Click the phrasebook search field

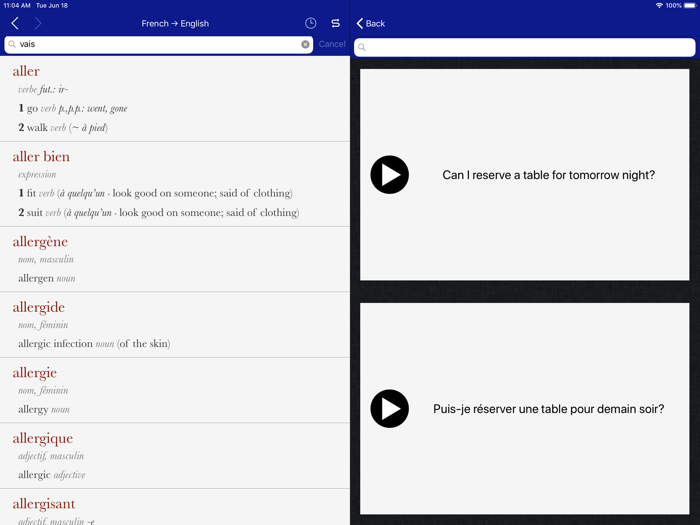coord(524,47)
